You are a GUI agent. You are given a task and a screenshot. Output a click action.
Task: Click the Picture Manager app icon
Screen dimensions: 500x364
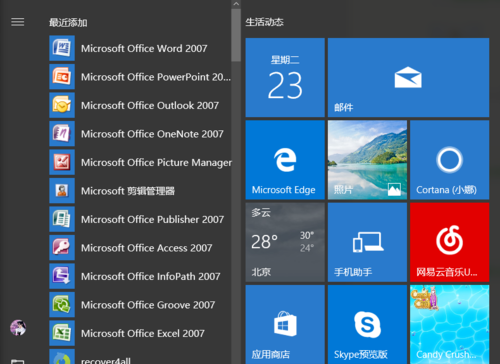point(62,162)
